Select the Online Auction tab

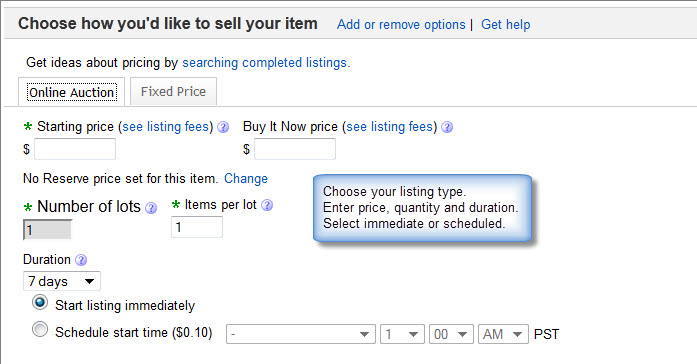coord(72,92)
